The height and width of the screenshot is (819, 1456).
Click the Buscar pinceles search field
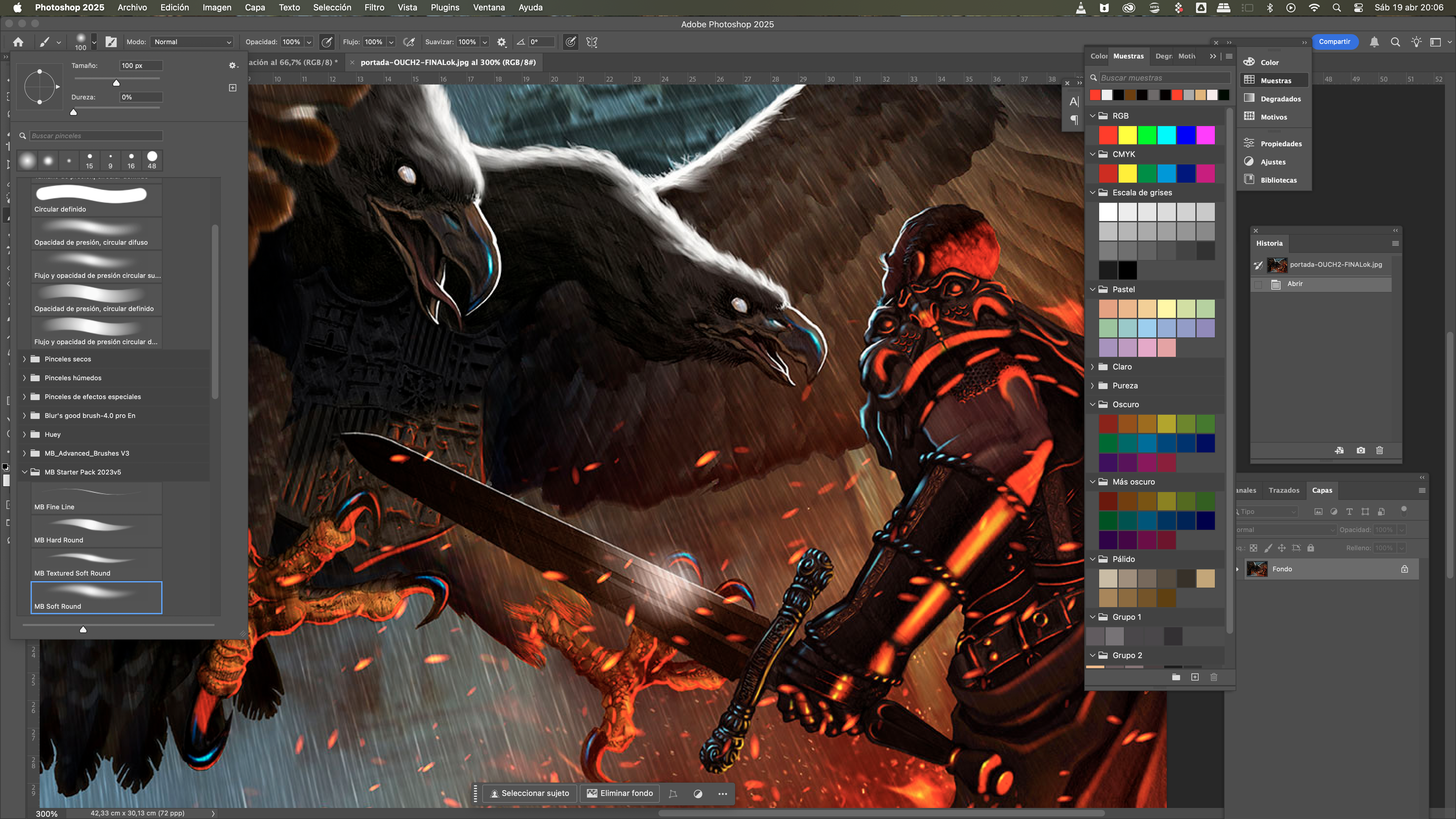pos(96,136)
